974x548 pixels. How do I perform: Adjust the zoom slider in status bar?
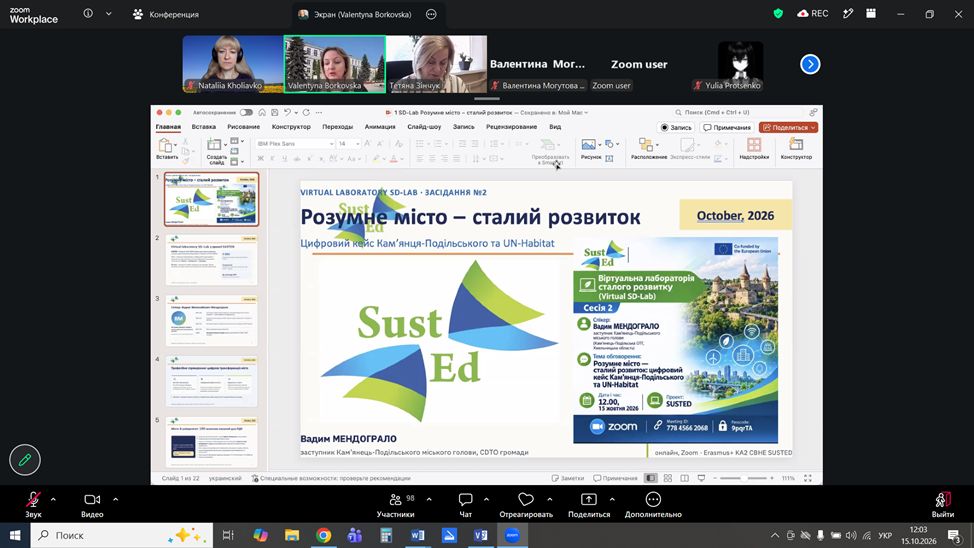pyautogui.click(x=744, y=478)
